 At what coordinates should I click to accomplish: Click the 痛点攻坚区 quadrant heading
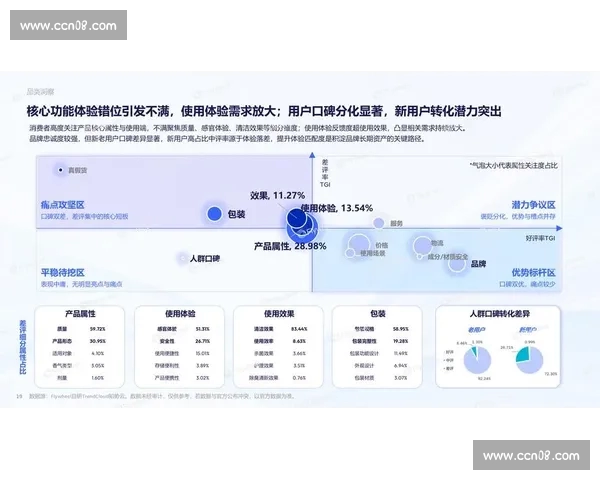tap(63, 205)
